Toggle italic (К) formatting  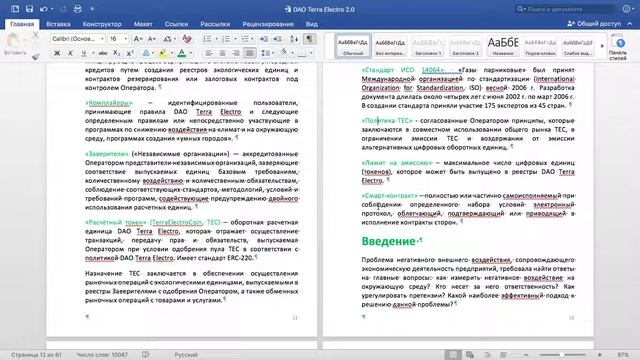(x=71, y=53)
